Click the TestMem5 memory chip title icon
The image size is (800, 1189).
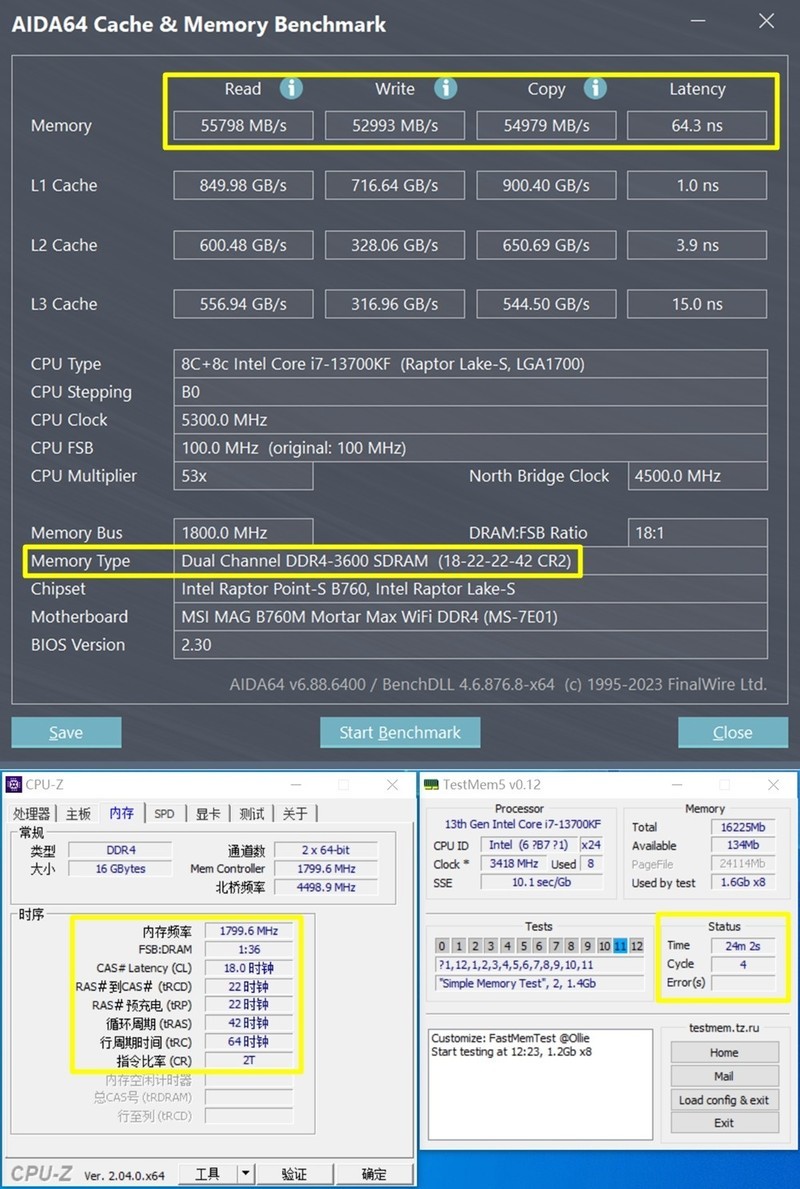tap(429, 785)
